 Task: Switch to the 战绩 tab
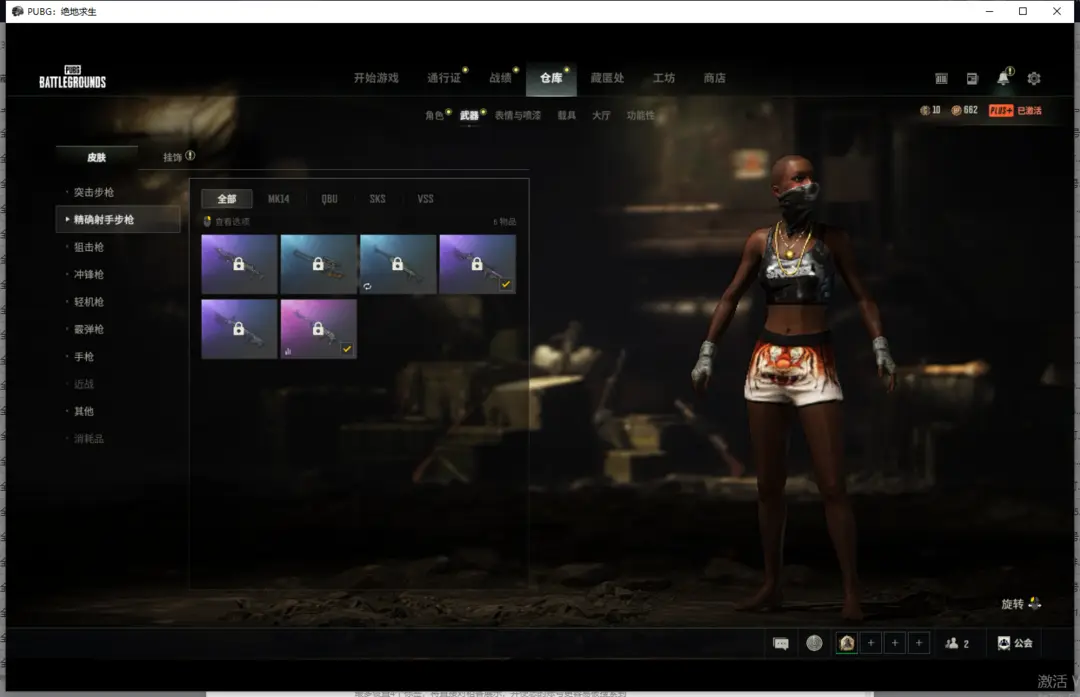click(501, 78)
